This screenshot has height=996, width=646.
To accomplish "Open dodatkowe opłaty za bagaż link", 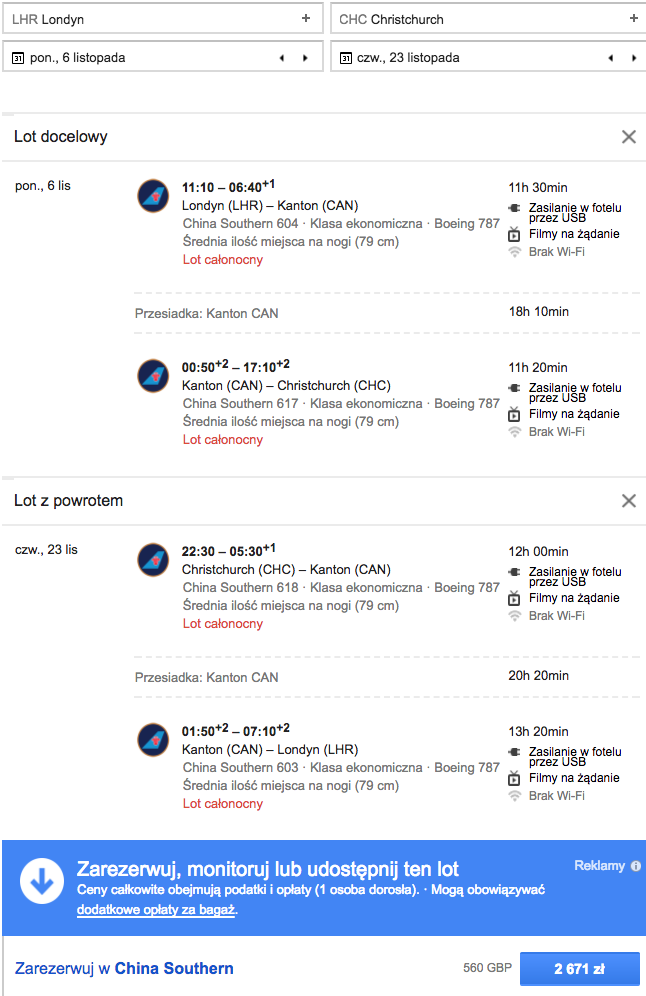I will coord(156,910).
